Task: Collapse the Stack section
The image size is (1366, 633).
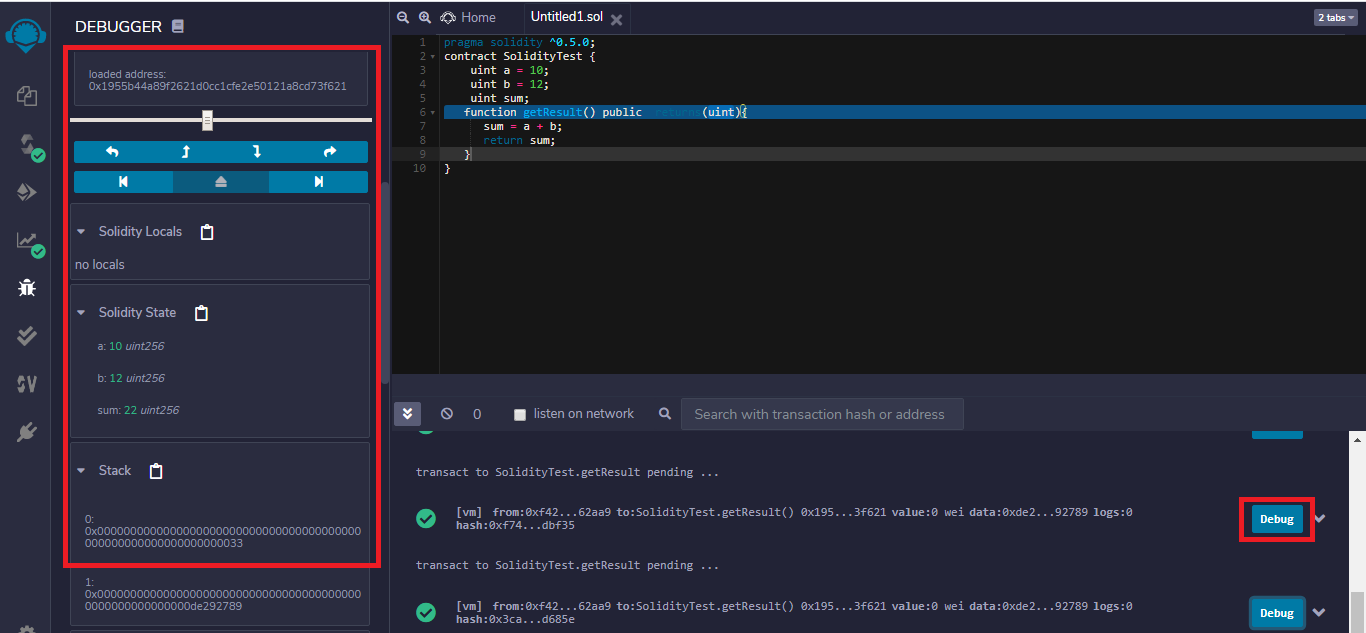Action: pyautogui.click(x=82, y=471)
